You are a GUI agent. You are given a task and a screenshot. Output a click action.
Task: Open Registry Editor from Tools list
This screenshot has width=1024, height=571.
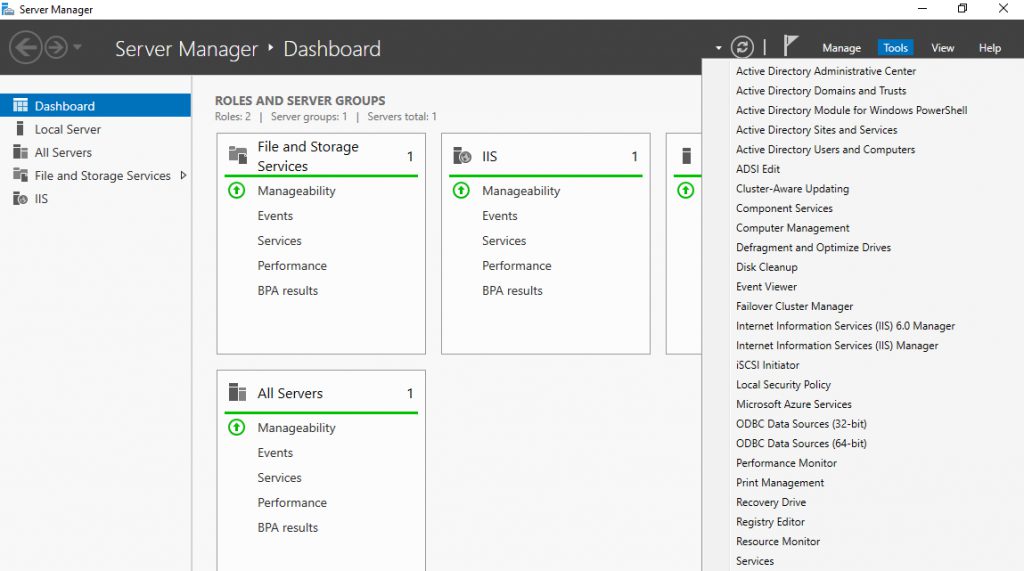point(770,521)
